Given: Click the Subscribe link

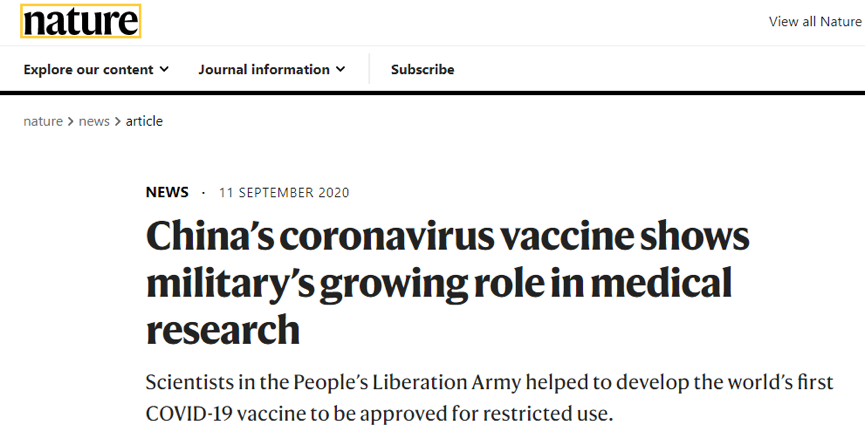Looking at the screenshot, I should coord(423,69).
